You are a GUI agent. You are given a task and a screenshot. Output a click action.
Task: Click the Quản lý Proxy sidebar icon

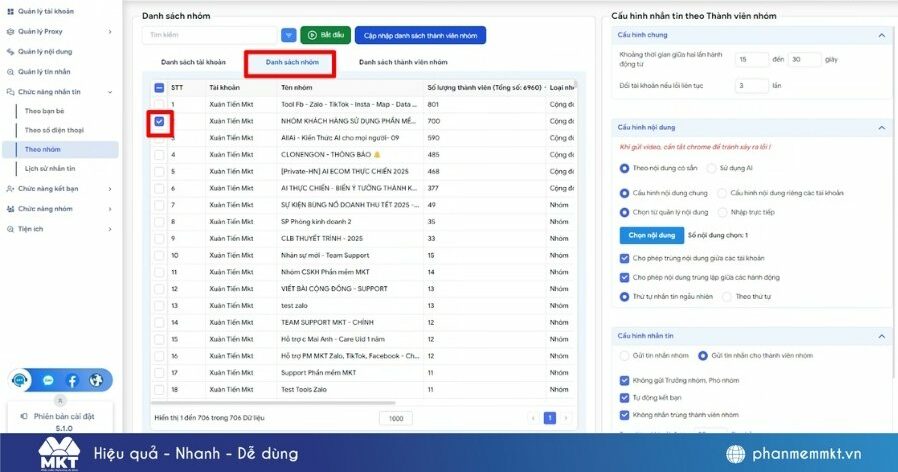(10, 32)
